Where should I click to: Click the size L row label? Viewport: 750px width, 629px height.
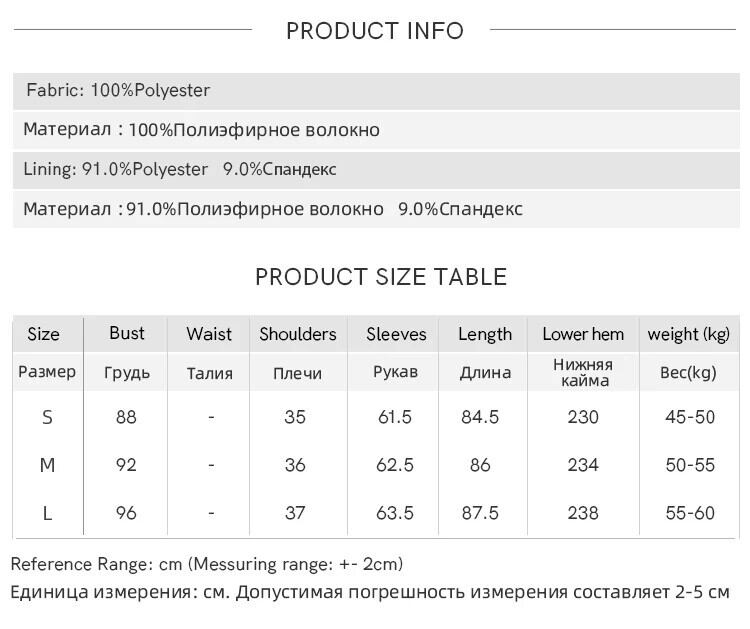click(47, 513)
